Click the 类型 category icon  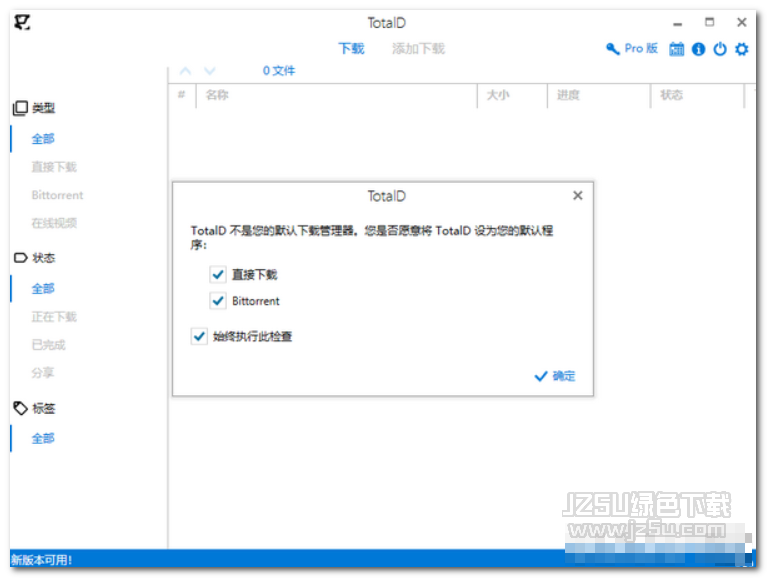tap(20, 108)
